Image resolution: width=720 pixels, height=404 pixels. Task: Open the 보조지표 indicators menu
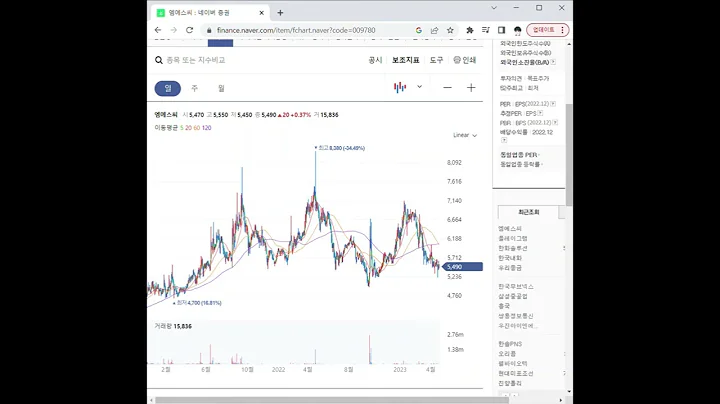pos(405,60)
